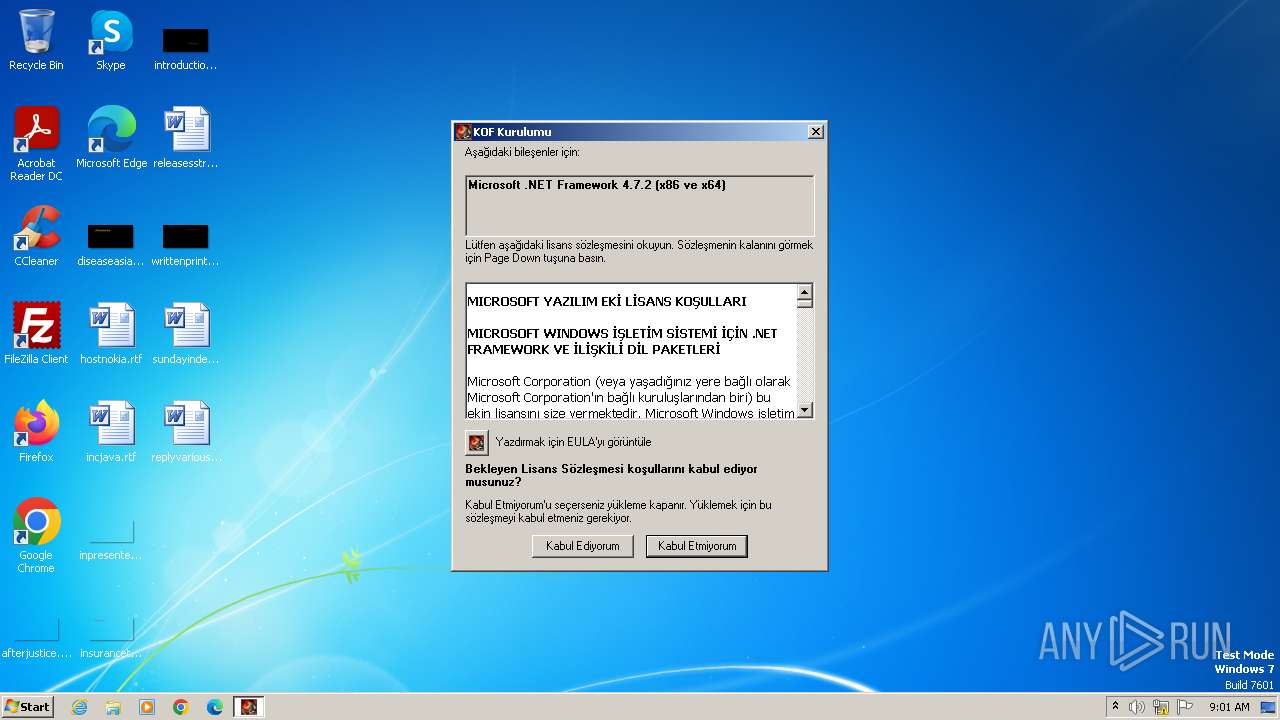Close the KOF Kurulumu dialog
The image size is (1280, 720).
pyautogui.click(x=815, y=132)
